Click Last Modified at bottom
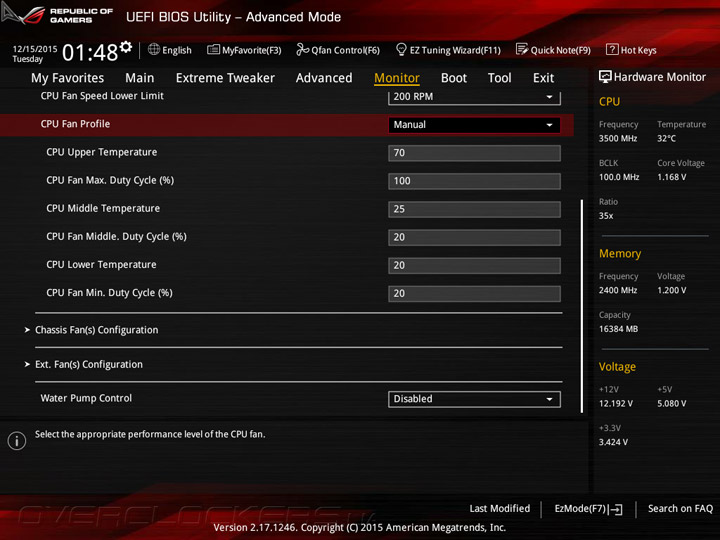 [x=500, y=509]
